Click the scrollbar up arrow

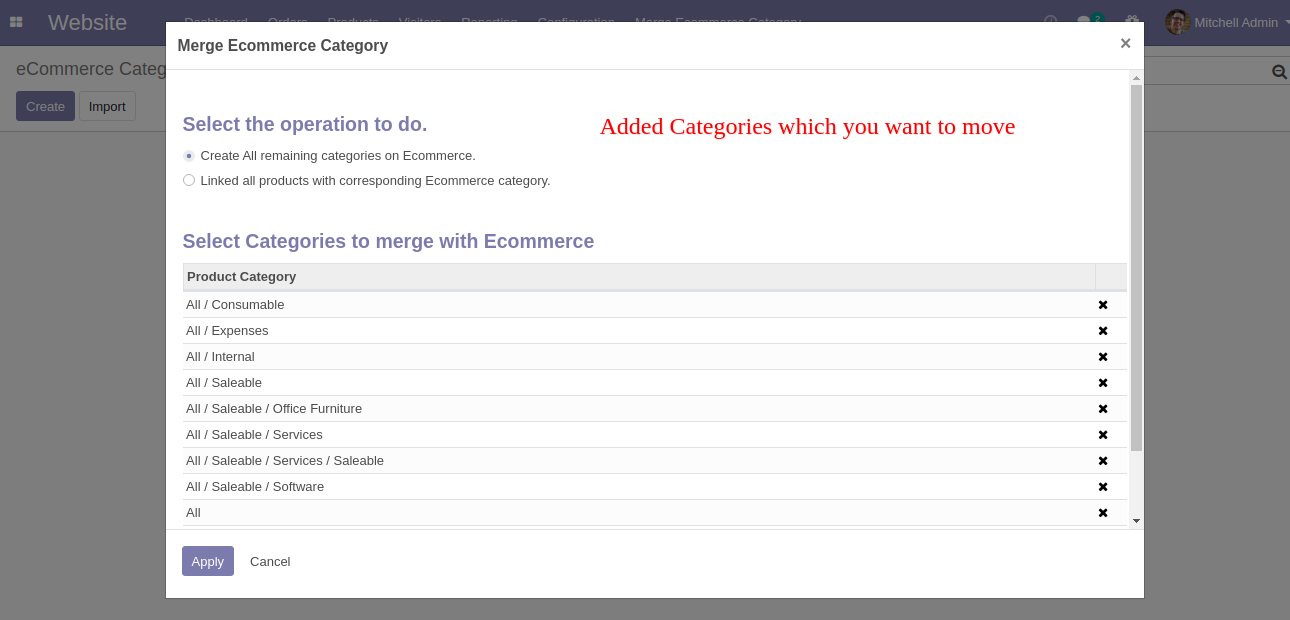1136,77
